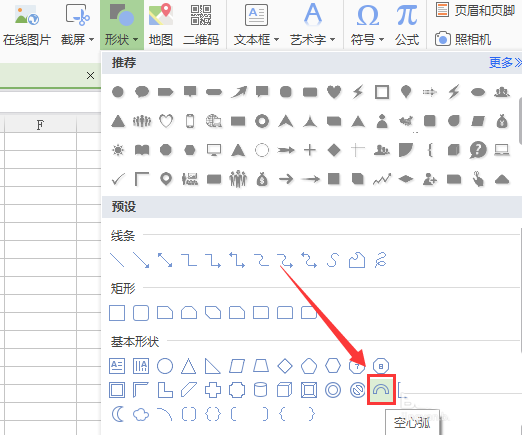Pick the heart shape in recommended shapes
Screen dimensions: 522x435
(334, 92)
